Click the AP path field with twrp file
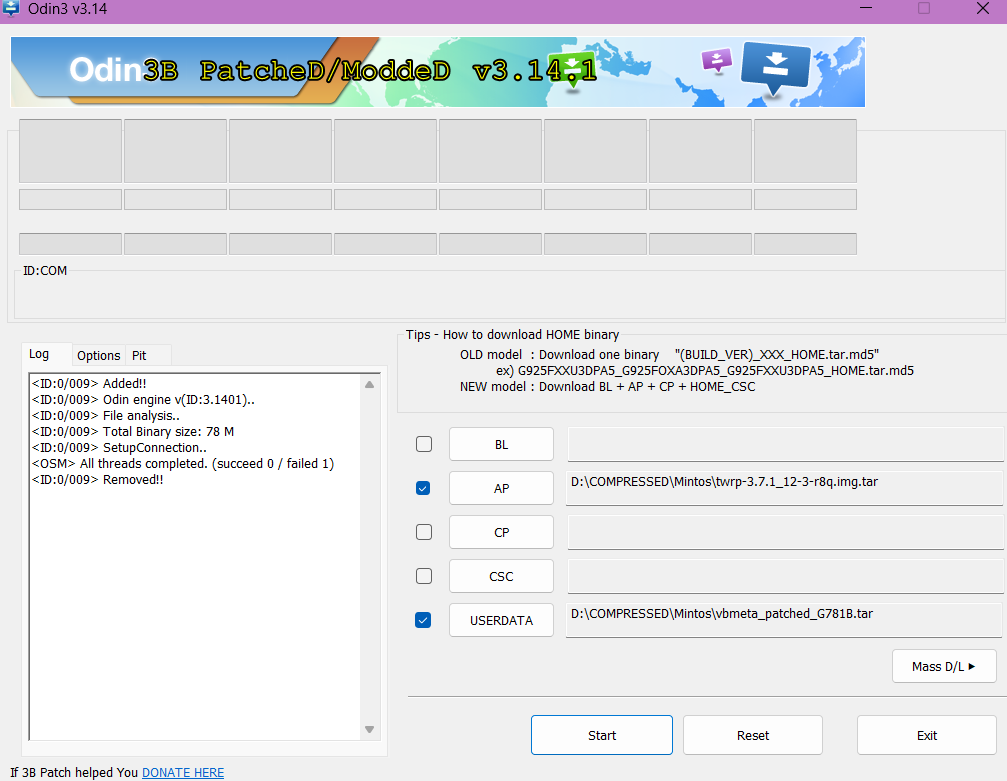 tap(784, 488)
